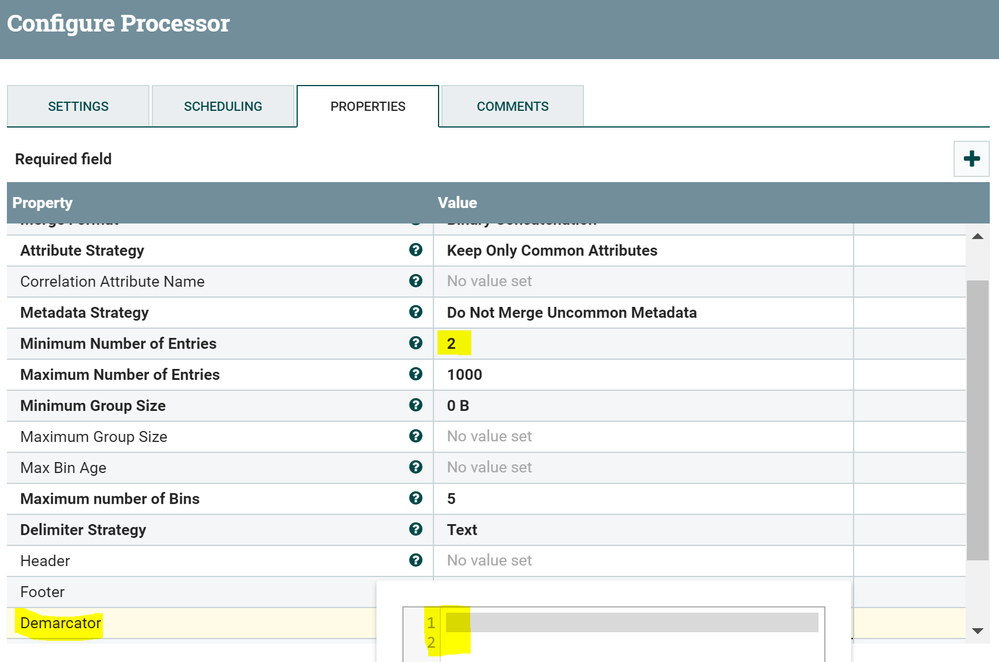
Task: Click help icon for Delimiter Strategy
Action: click(416, 529)
